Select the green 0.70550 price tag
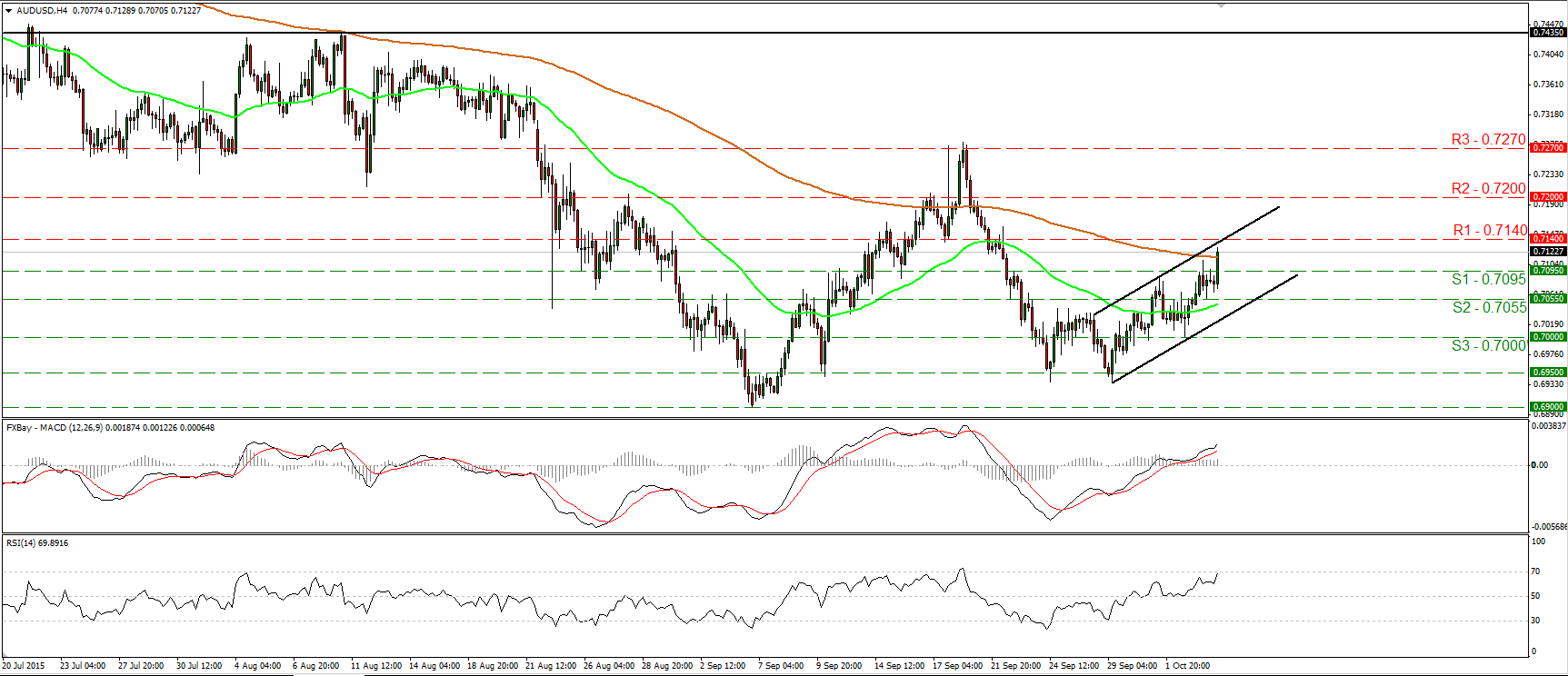 pyautogui.click(x=1548, y=298)
